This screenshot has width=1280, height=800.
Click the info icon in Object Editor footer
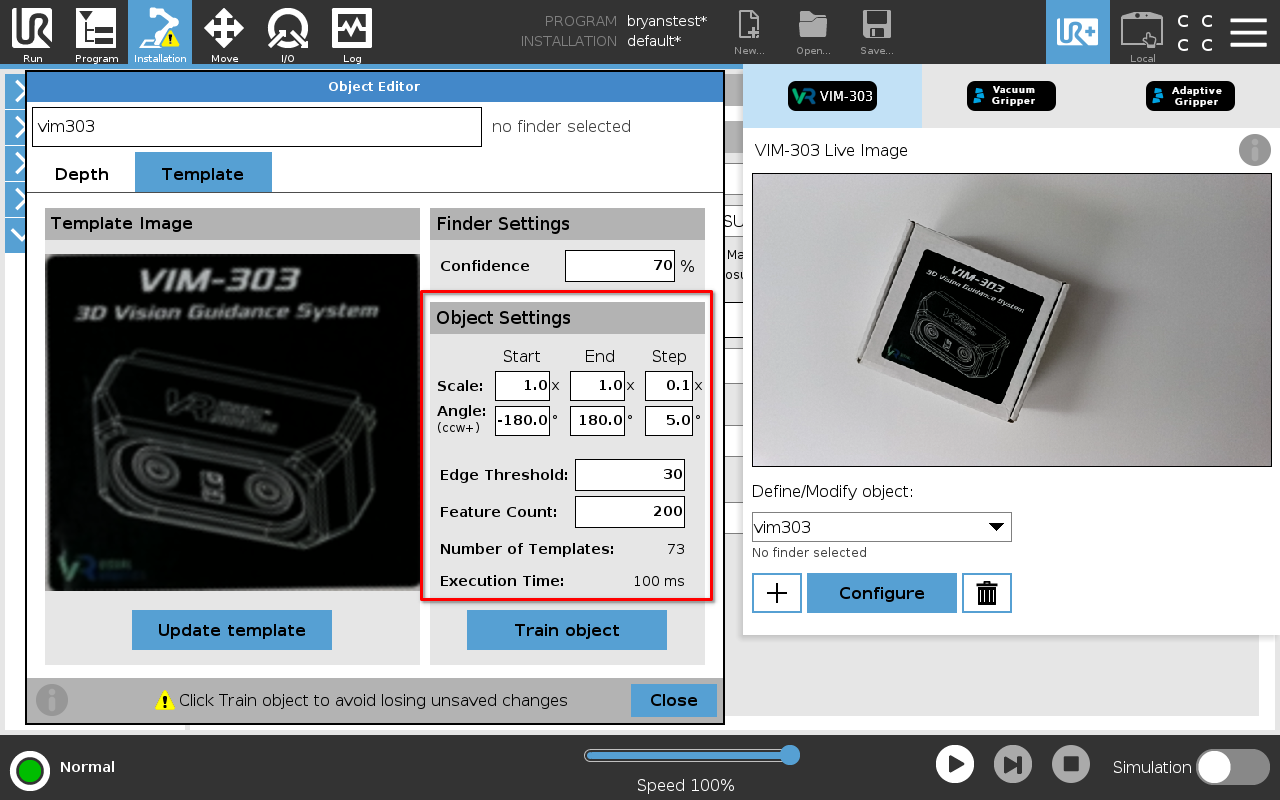(52, 700)
